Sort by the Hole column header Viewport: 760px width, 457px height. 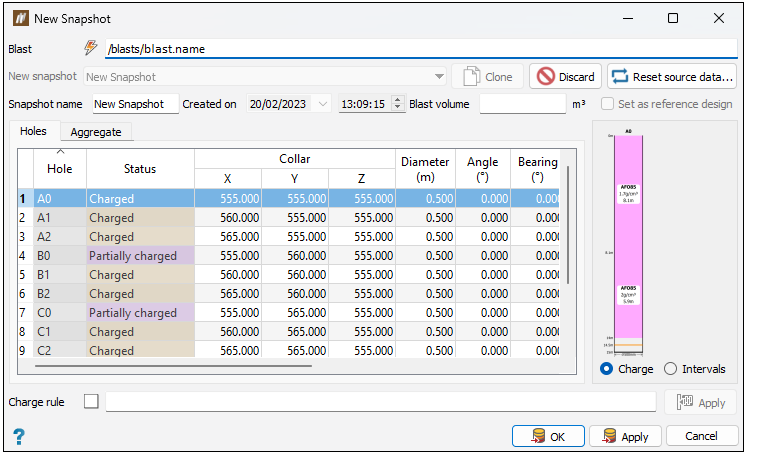[60, 169]
